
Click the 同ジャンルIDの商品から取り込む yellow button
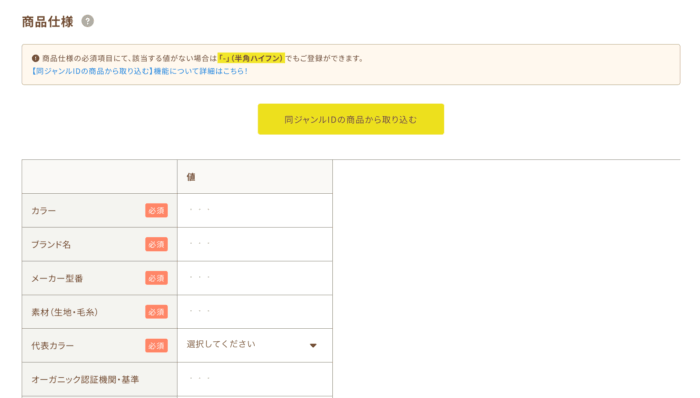351,119
